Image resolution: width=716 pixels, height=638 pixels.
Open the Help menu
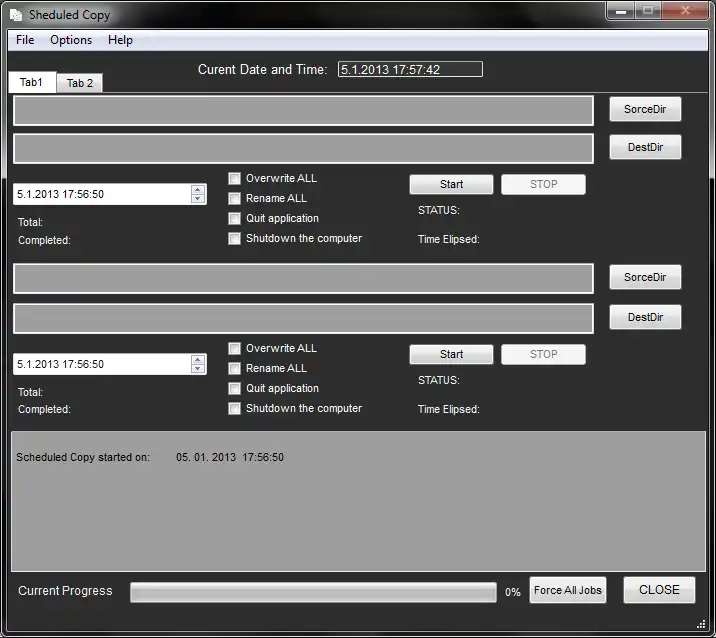coord(120,40)
